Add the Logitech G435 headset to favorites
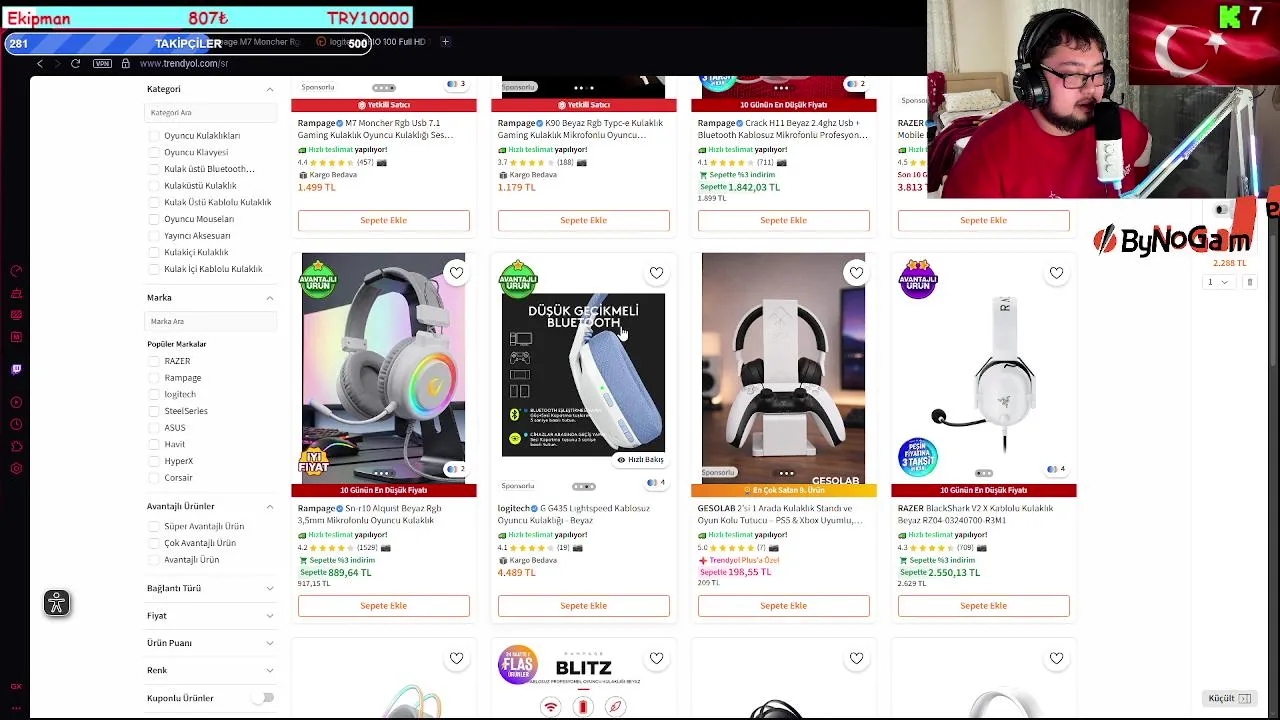Screen dimensions: 1280x720 pyautogui.click(x=656, y=273)
